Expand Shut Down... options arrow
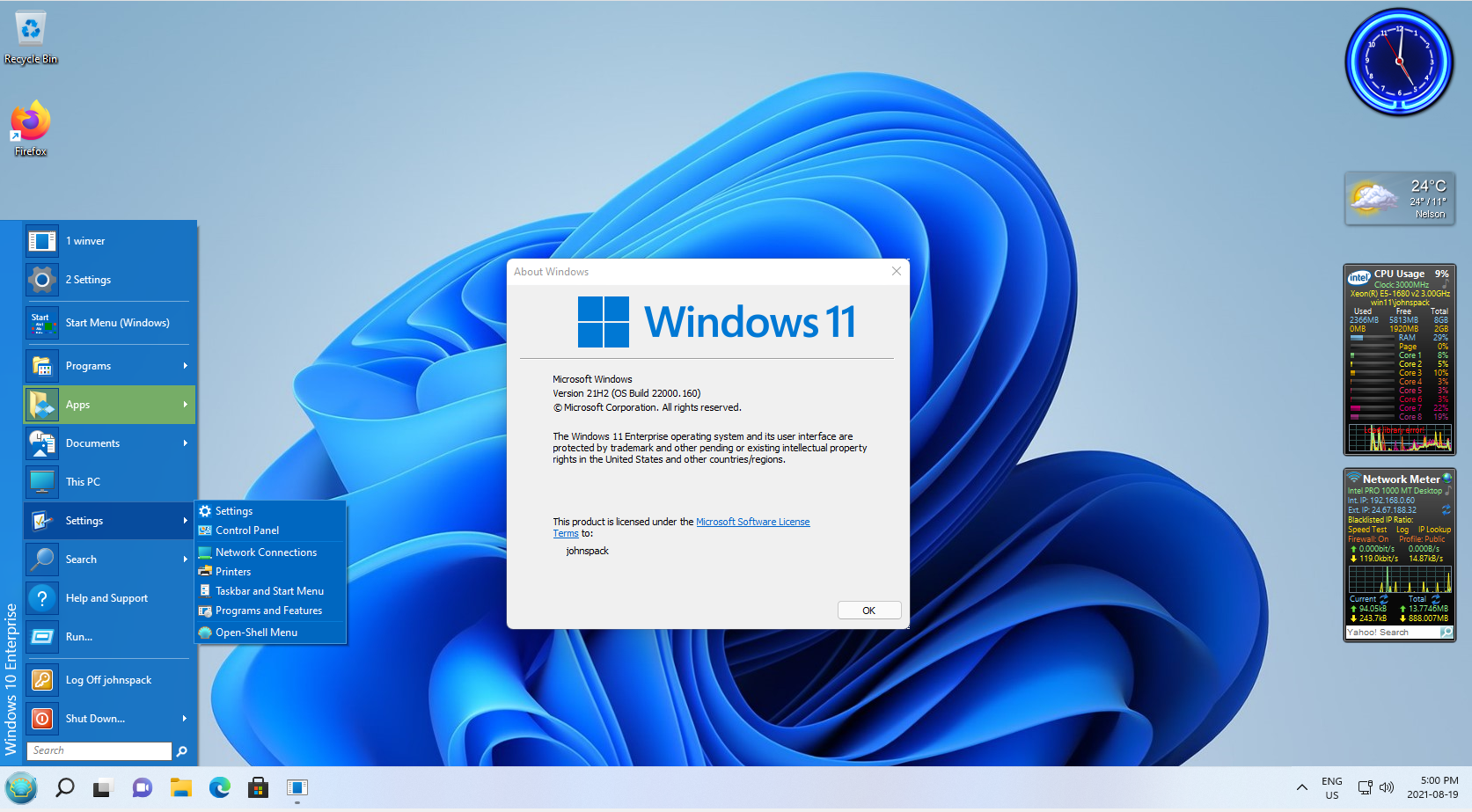 [185, 719]
